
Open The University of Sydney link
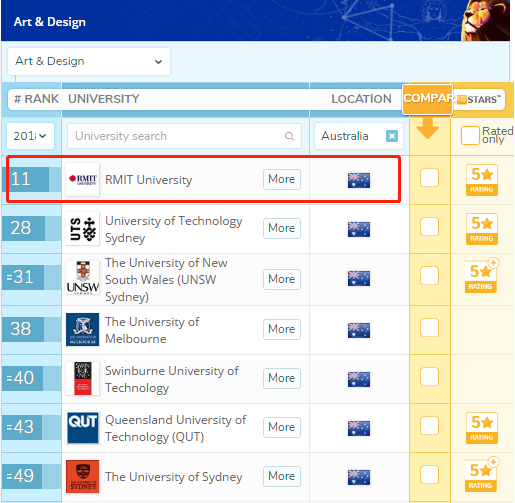pos(174,477)
